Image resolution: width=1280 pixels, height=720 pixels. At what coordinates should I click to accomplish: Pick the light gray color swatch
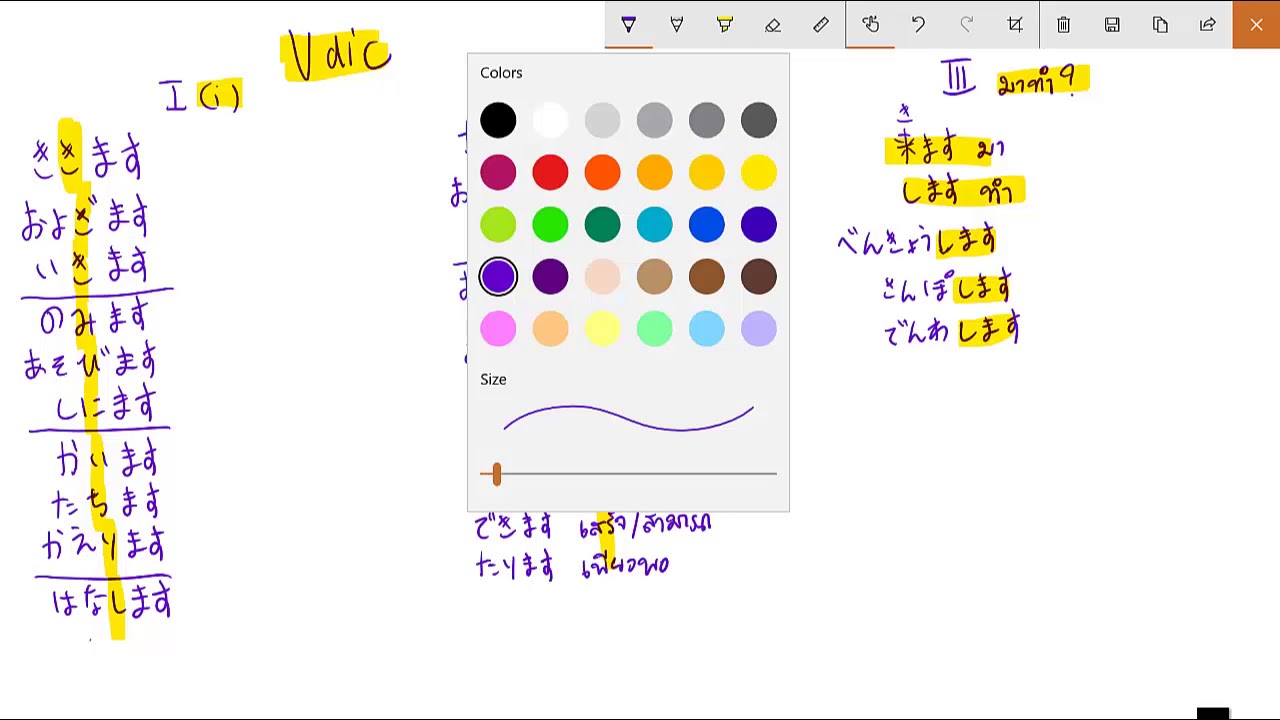click(x=602, y=120)
